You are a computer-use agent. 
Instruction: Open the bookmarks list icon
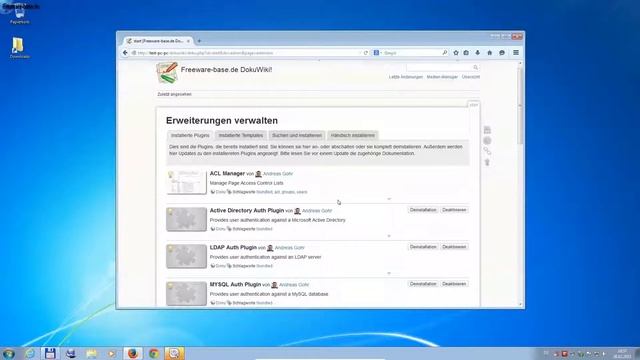[466, 53]
